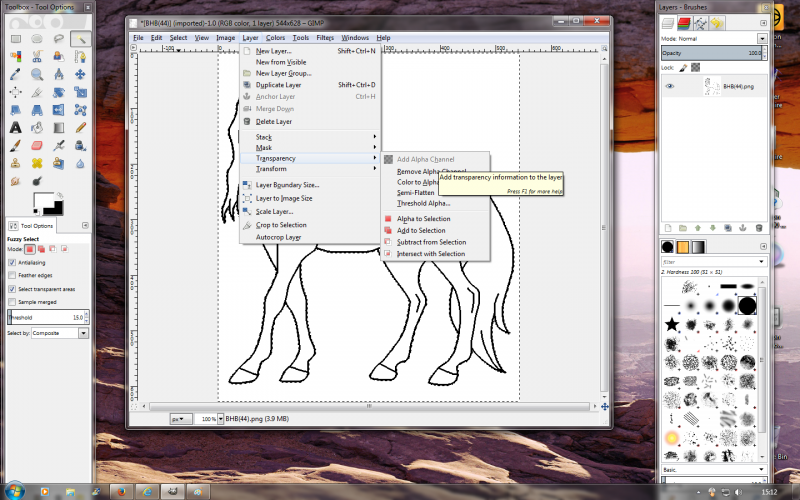Select the Pencil tool

click(x=80, y=128)
